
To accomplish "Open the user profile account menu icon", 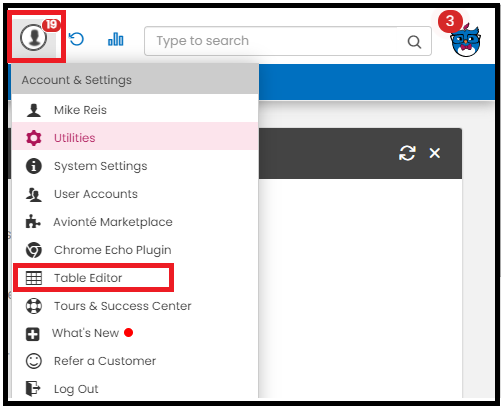I will pos(34,37).
